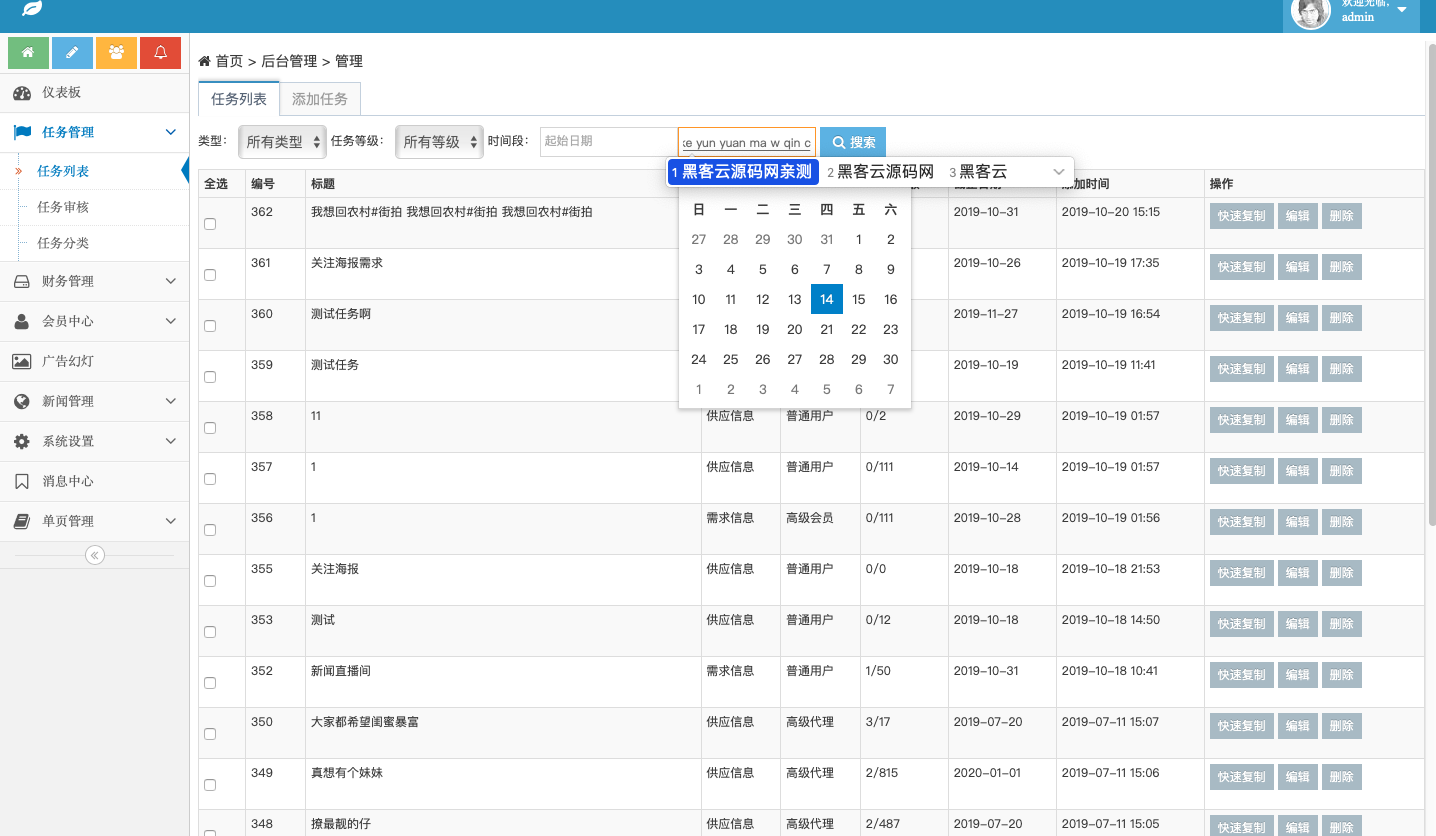Click 快速复制 for task 362

[1241, 216]
